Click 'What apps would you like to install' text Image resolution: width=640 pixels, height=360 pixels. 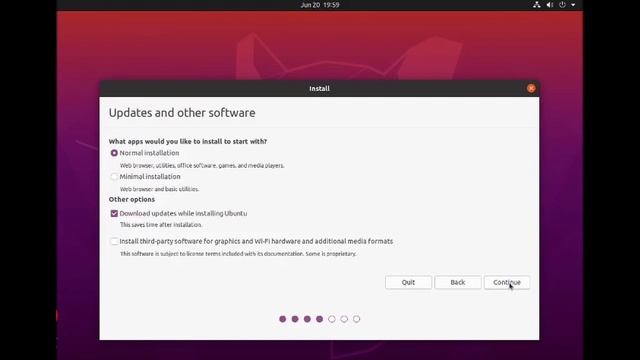pos(188,141)
